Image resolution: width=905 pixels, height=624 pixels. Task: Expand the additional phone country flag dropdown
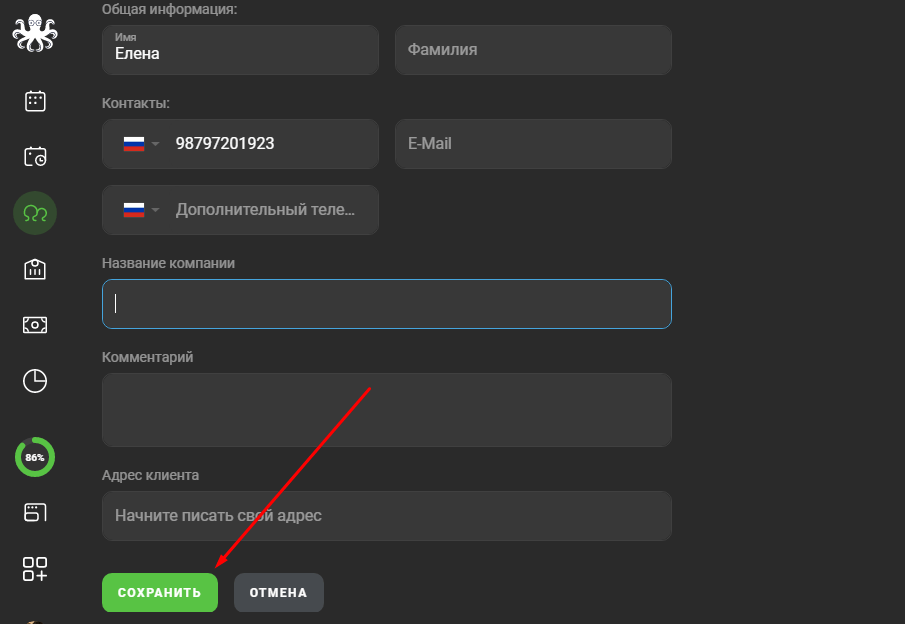point(141,210)
